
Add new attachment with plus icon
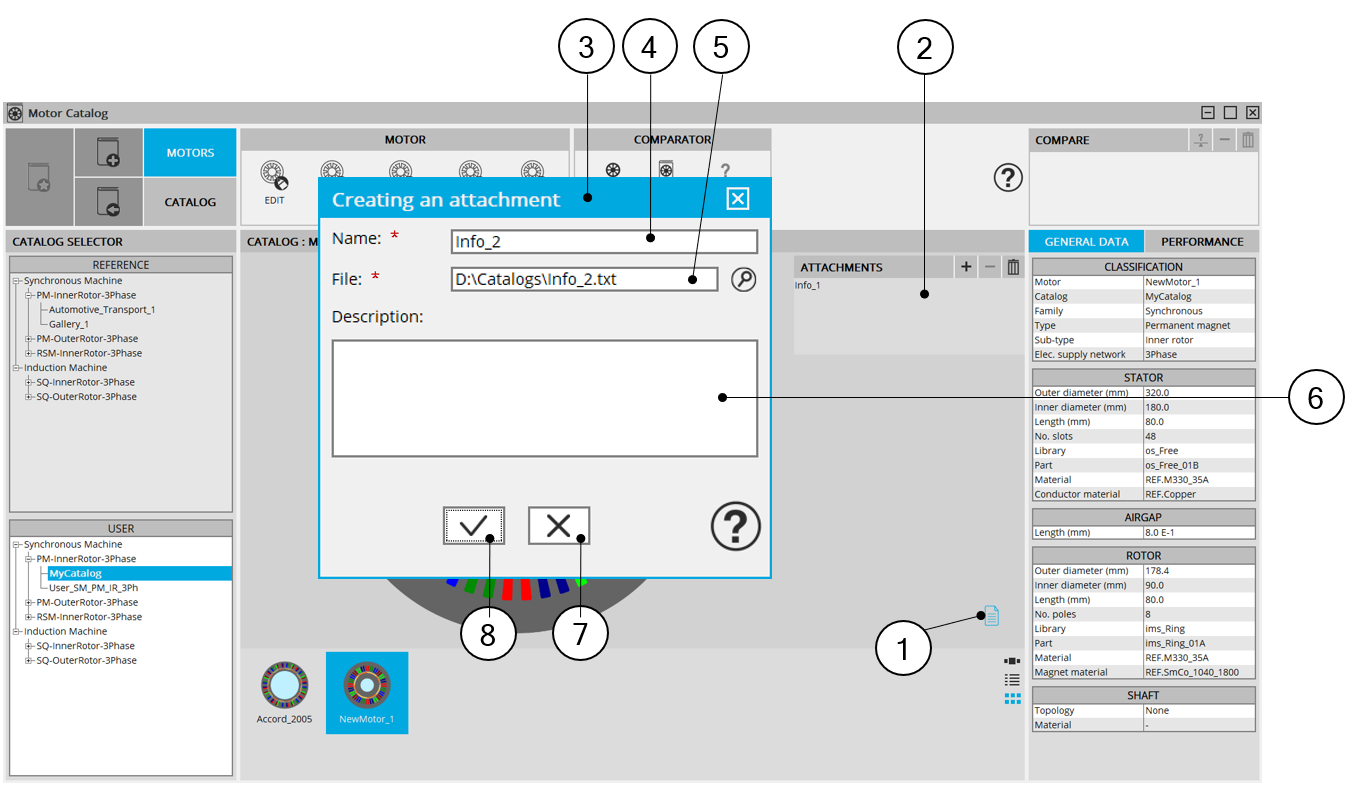pyautogui.click(x=966, y=267)
